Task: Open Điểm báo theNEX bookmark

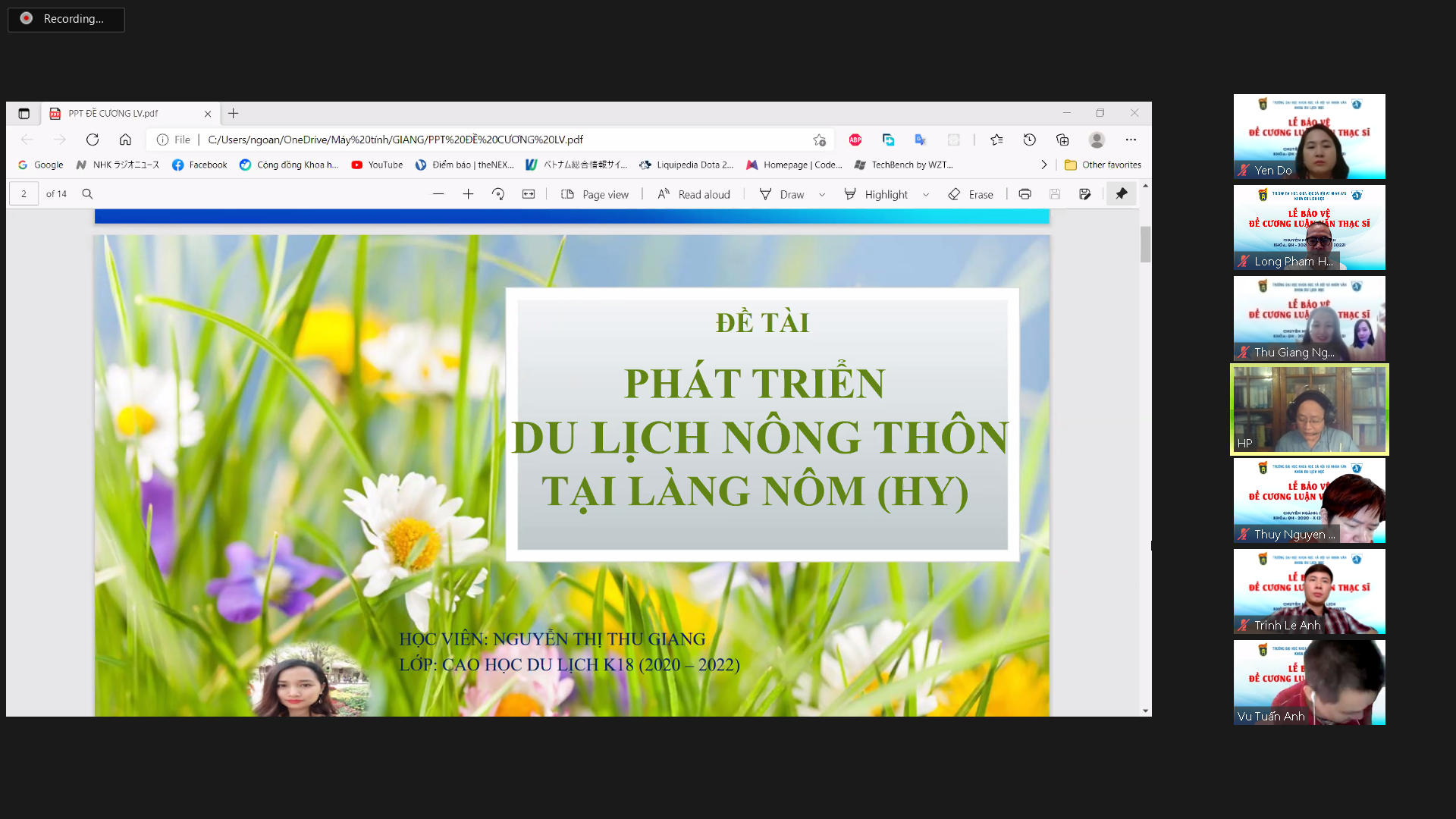Action: pos(464,165)
